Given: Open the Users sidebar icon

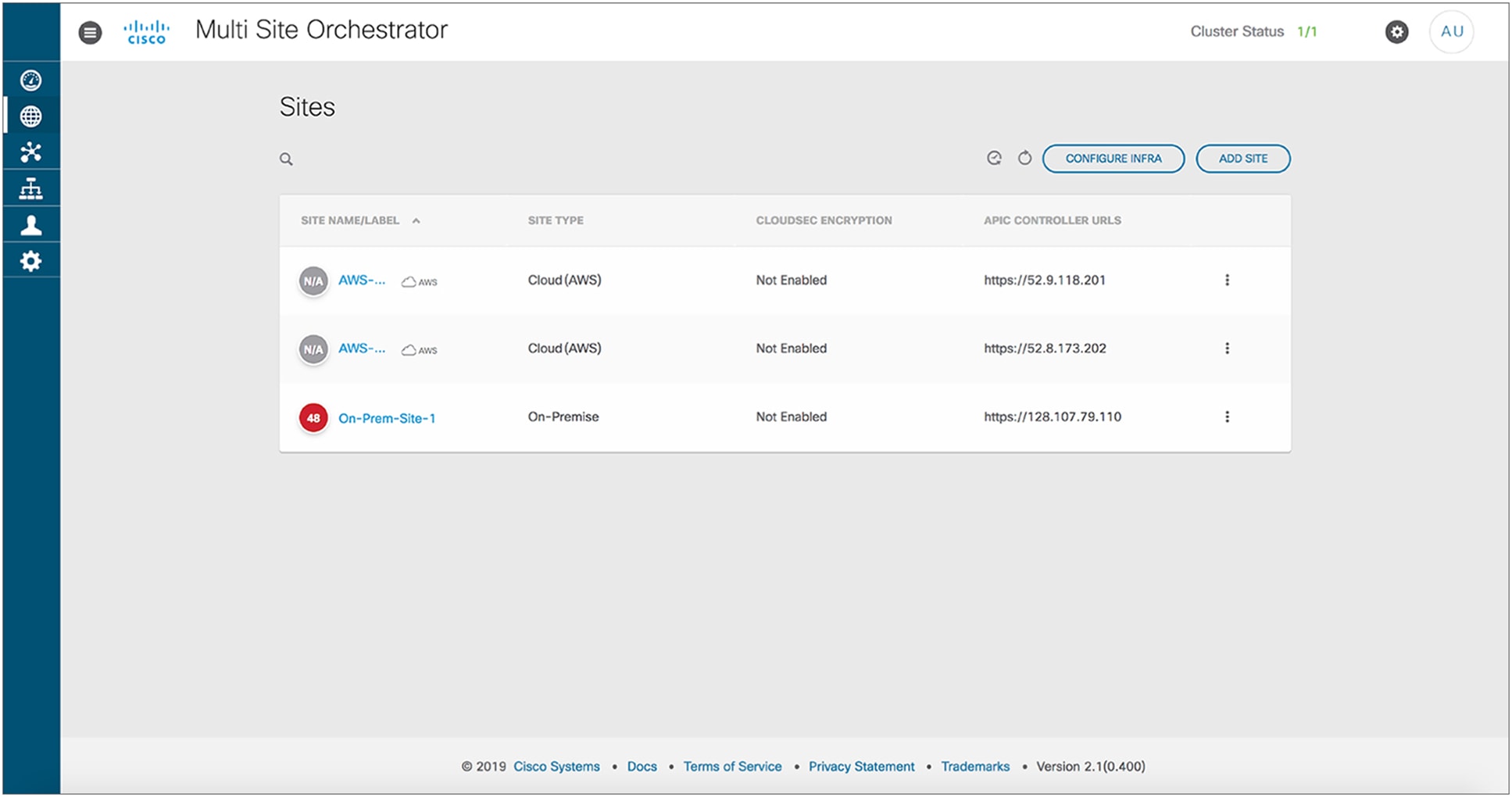Looking at the screenshot, I should (x=31, y=225).
